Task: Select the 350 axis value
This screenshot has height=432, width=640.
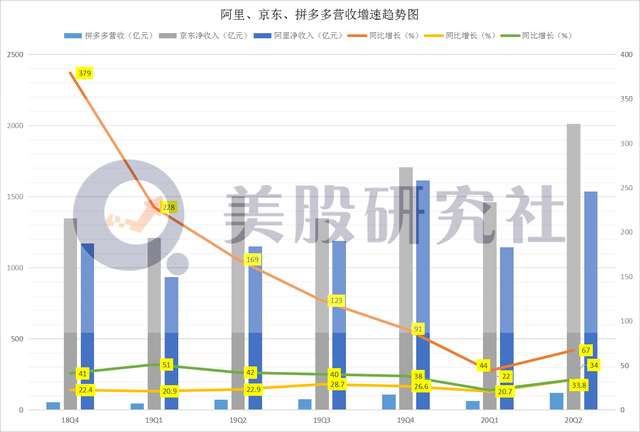Action: 626,99
